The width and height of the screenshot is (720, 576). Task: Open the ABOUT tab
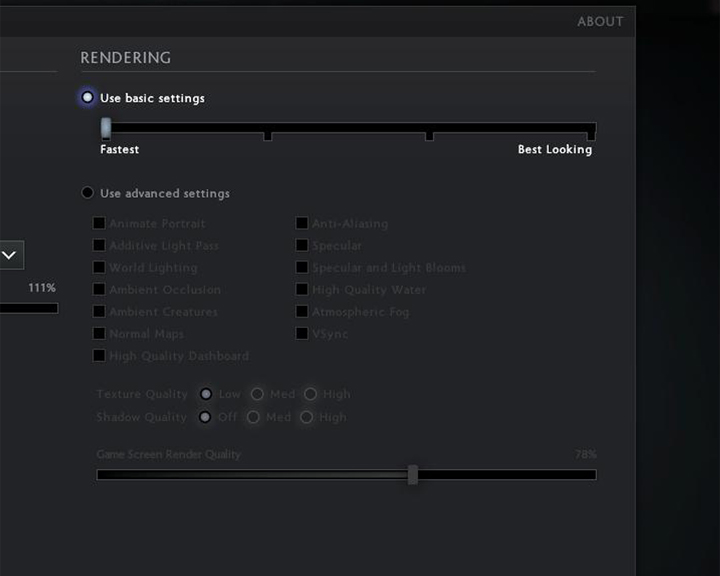(600, 22)
